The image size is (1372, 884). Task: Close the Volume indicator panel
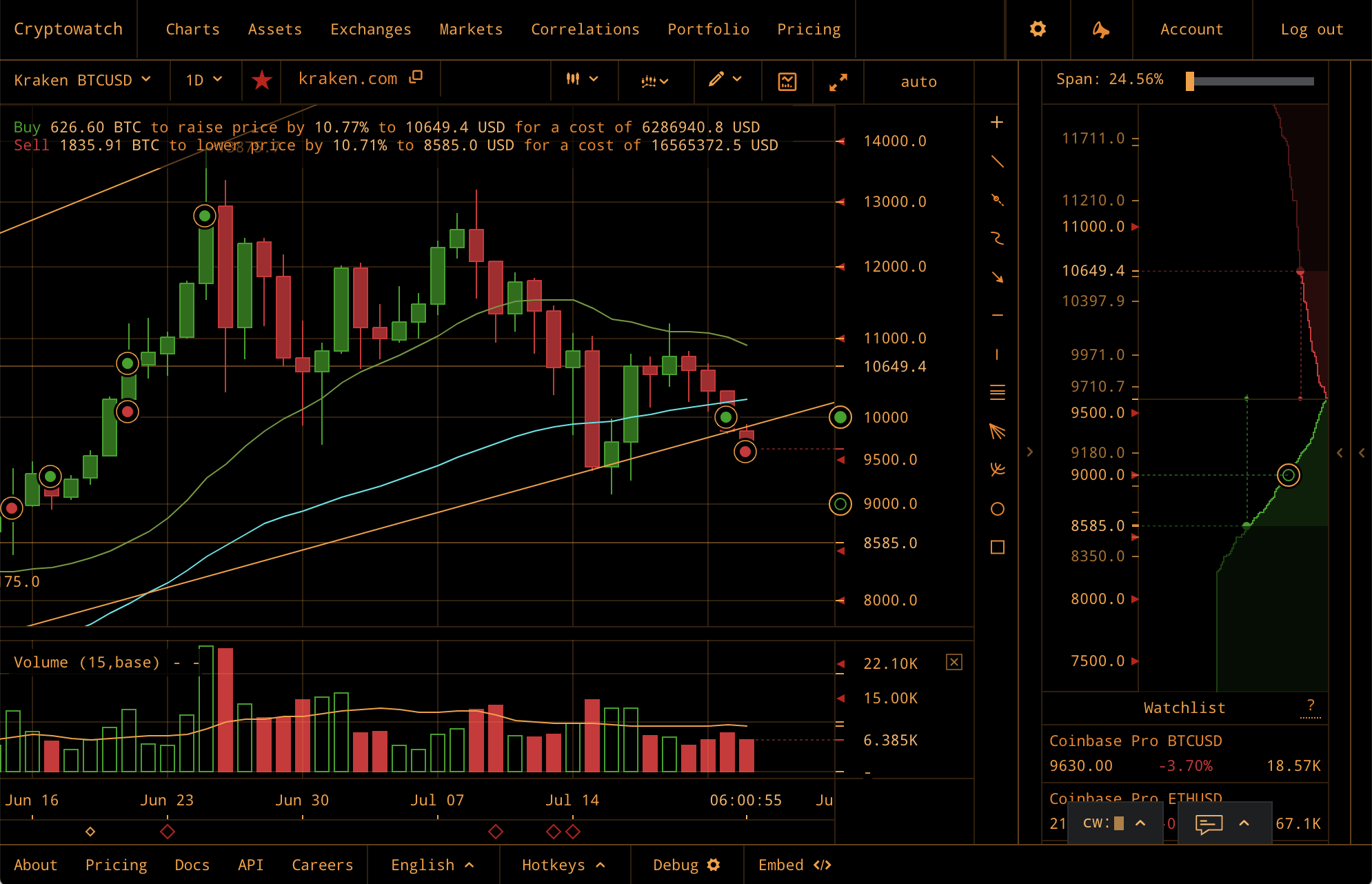tap(954, 662)
